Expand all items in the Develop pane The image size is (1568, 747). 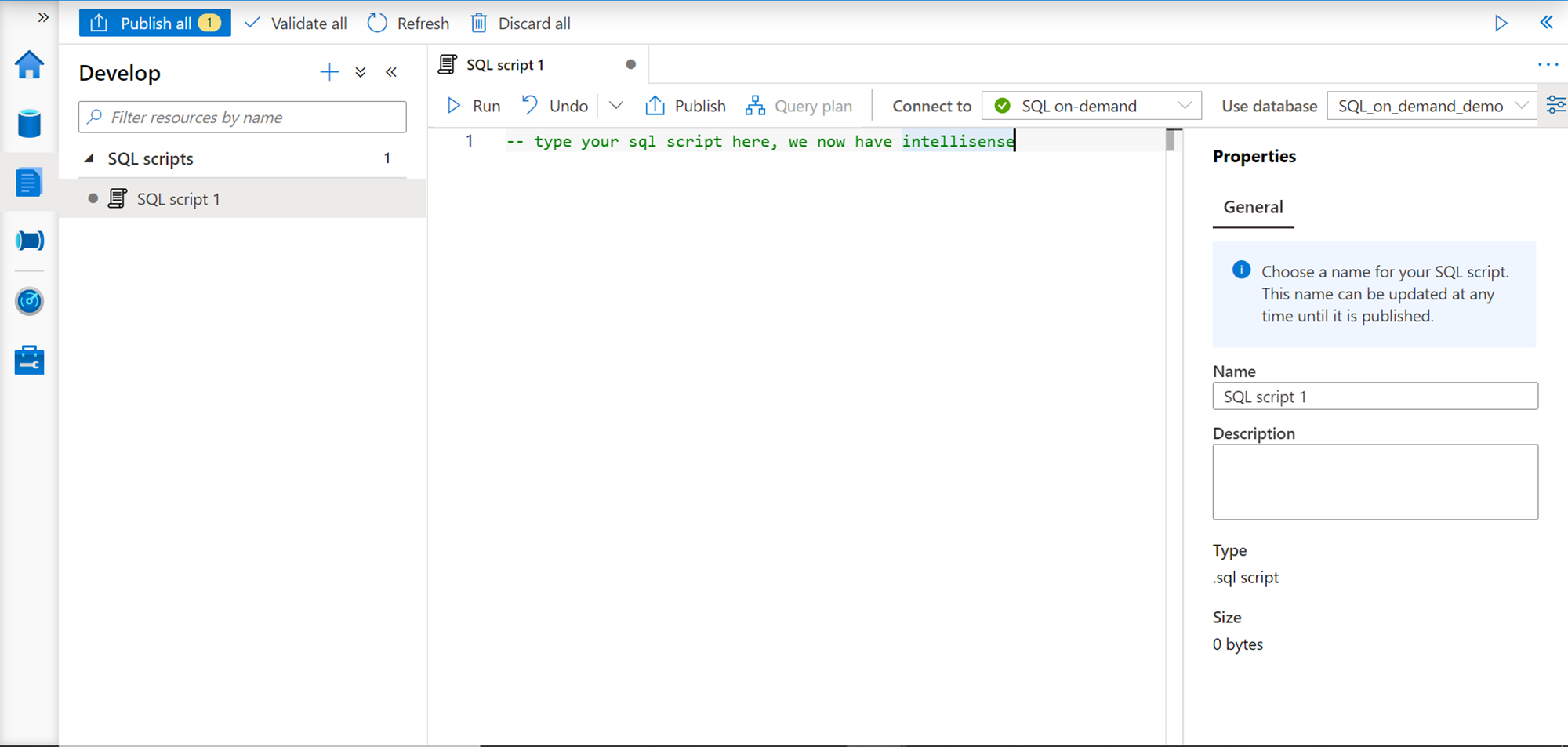click(361, 73)
